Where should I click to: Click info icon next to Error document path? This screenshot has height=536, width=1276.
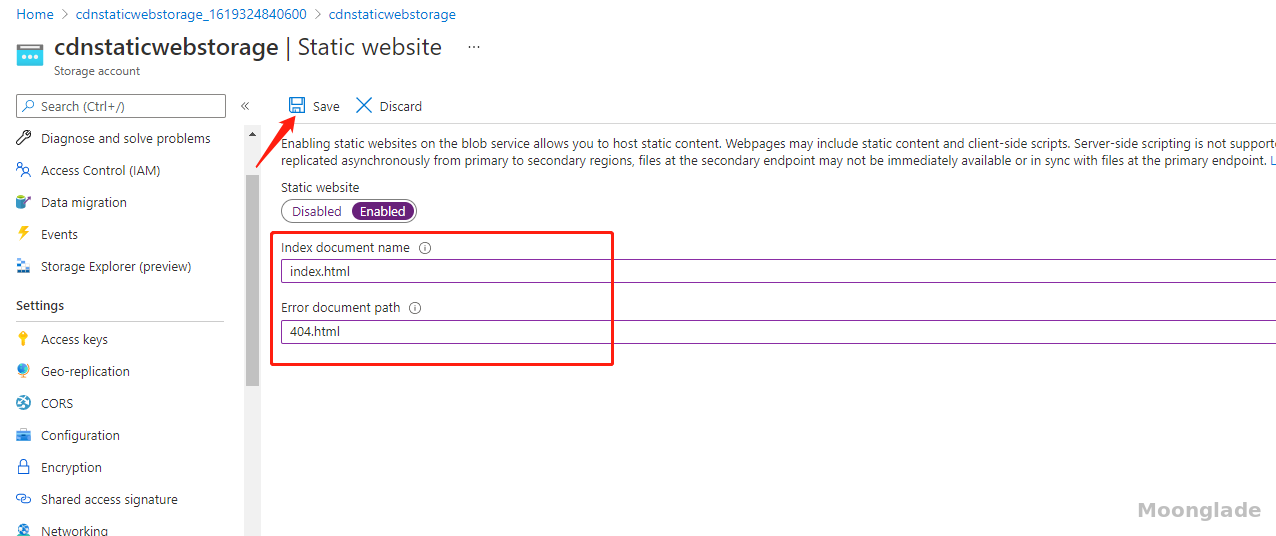click(415, 308)
